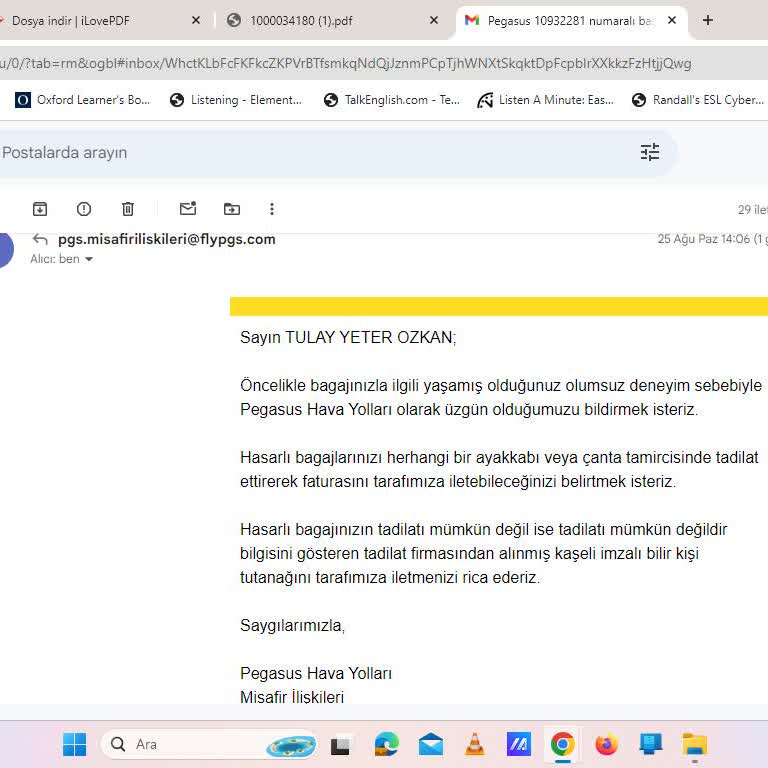Open the Oxford Learner's Bo... bookmark
This screenshot has width=768, height=768.
[82, 100]
